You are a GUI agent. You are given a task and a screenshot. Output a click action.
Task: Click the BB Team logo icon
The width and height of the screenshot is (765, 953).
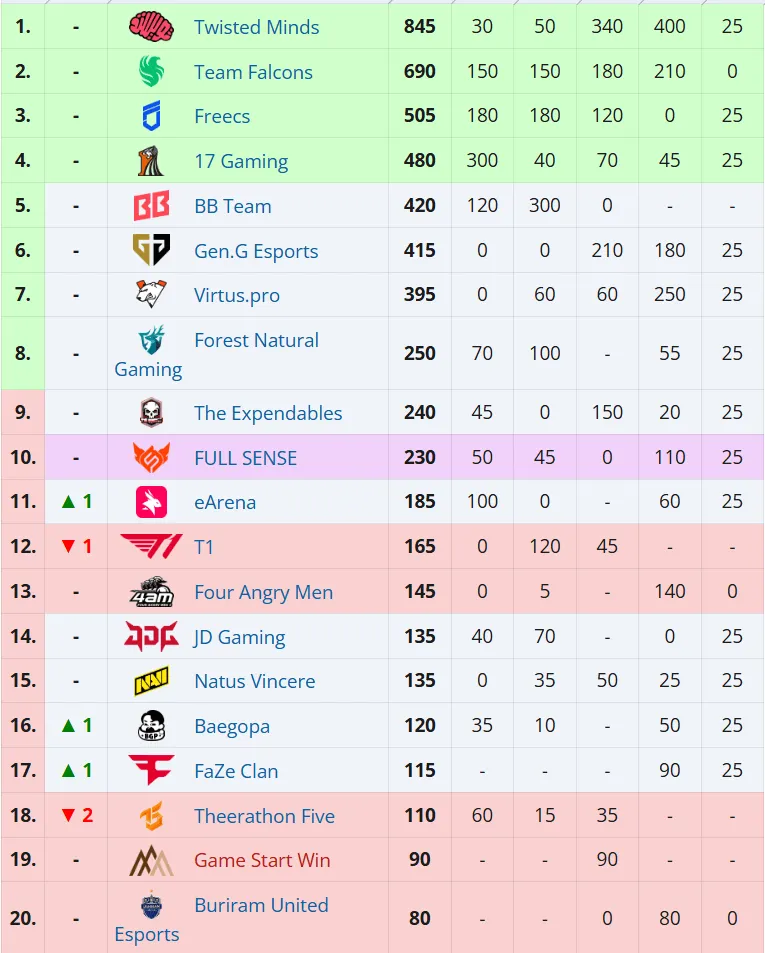(151, 206)
